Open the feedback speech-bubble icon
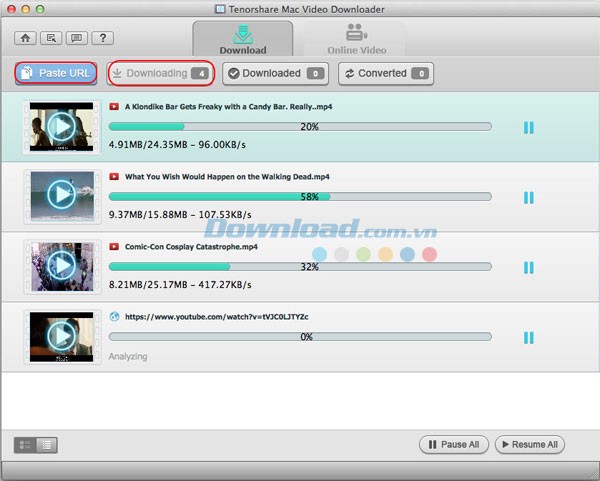 (x=77, y=38)
